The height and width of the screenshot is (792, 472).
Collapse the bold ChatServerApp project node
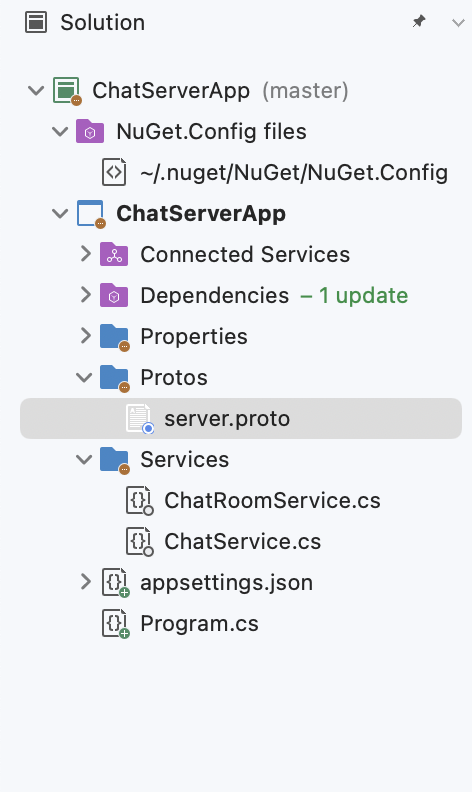click(60, 213)
